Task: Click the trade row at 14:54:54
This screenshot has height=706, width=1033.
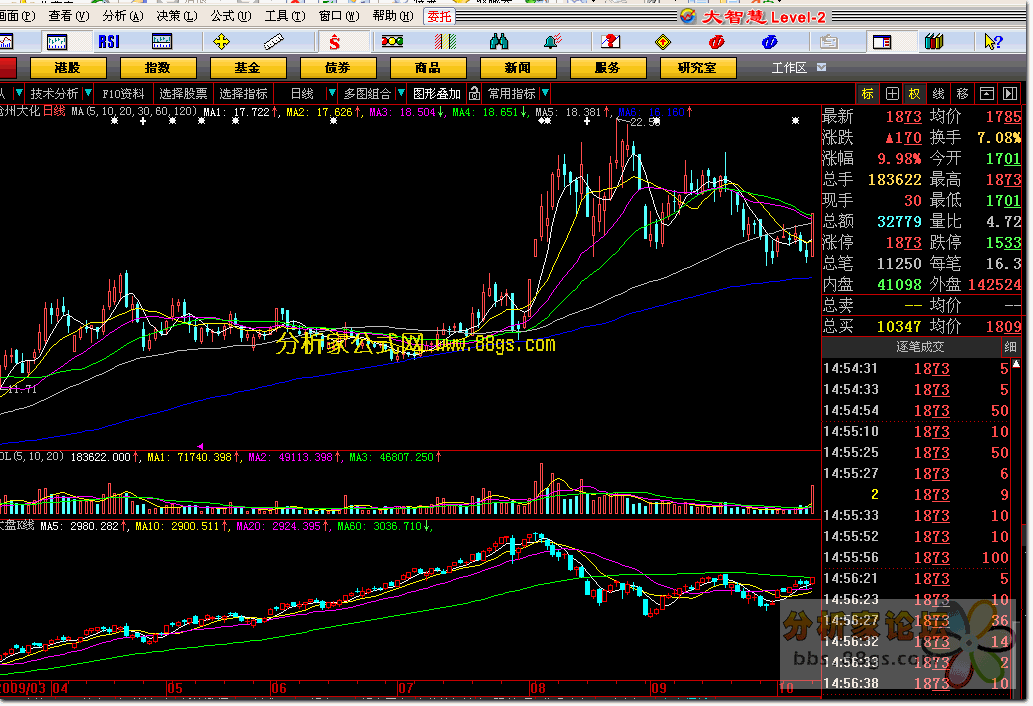Action: click(916, 410)
